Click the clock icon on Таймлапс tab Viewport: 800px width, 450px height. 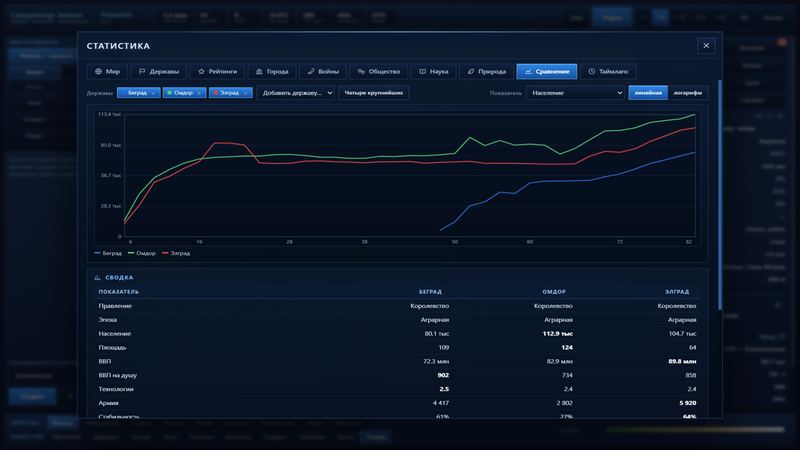click(x=591, y=71)
